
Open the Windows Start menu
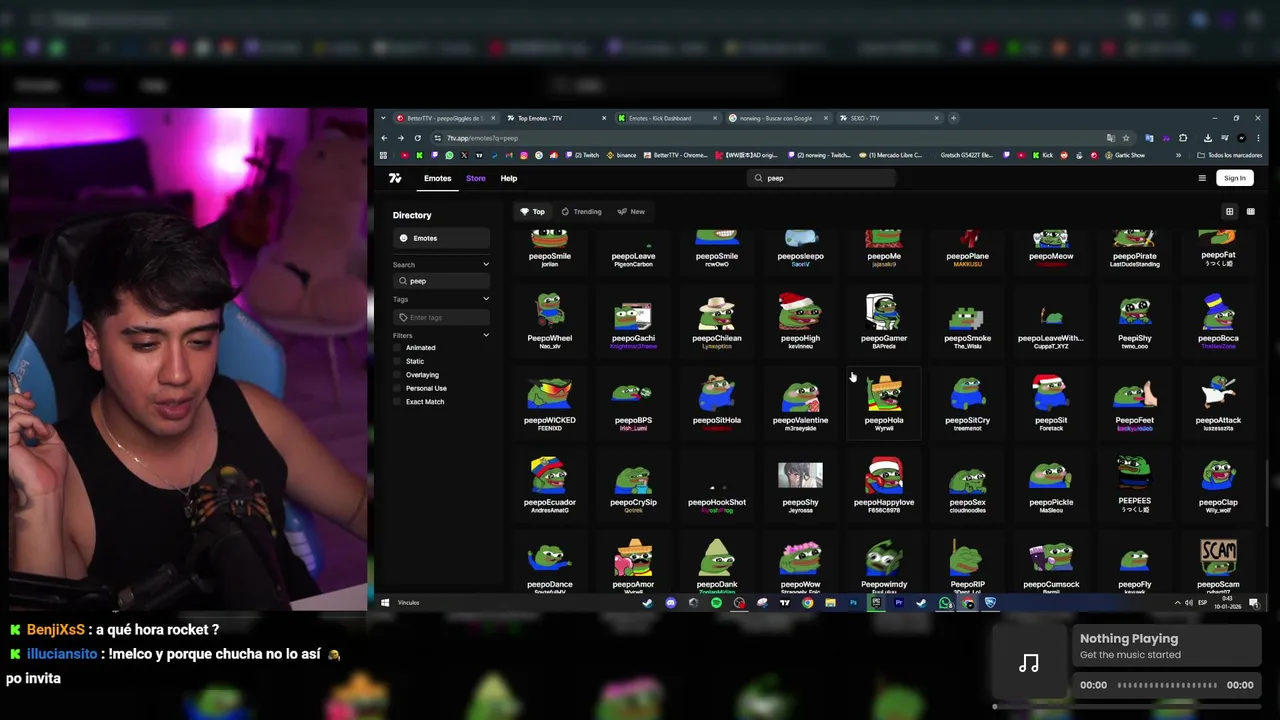point(385,602)
